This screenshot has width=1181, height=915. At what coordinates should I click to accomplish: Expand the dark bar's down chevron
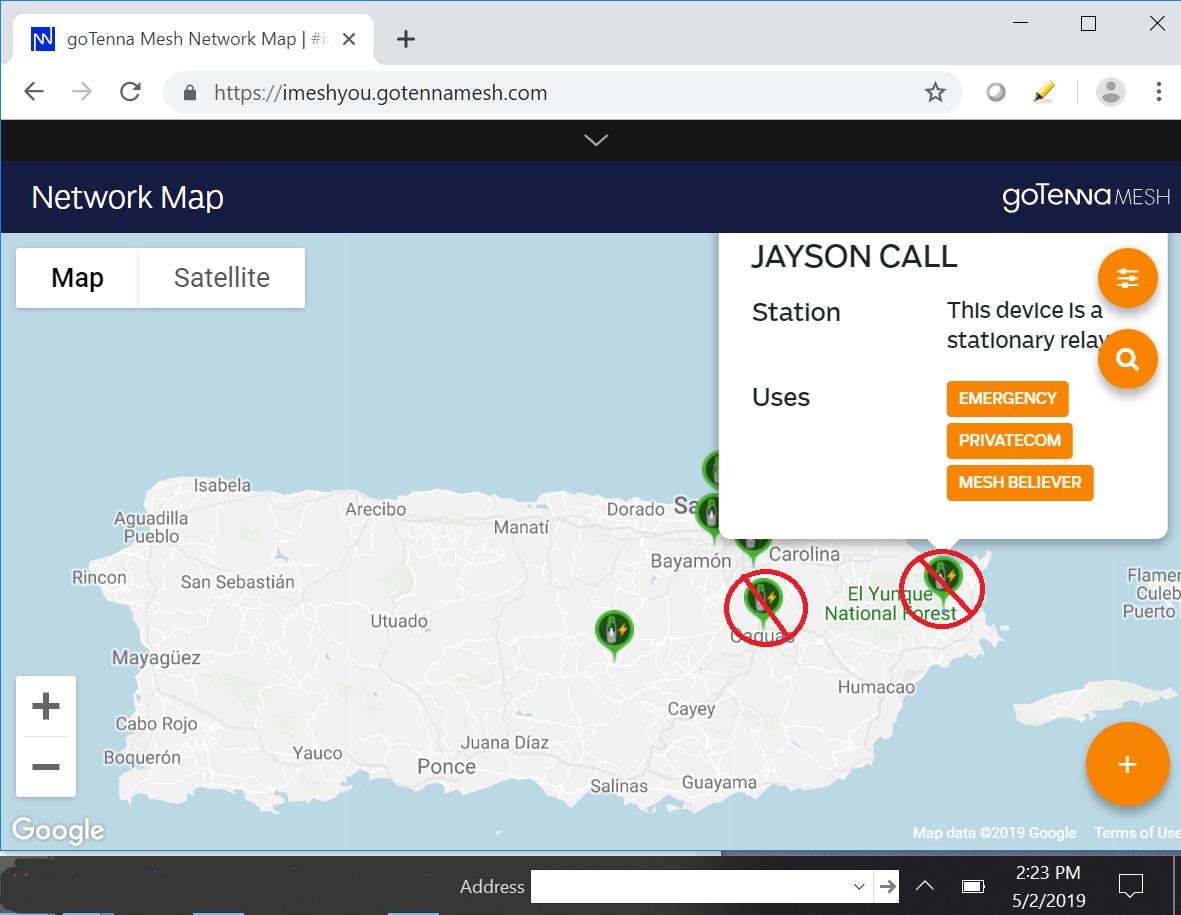click(596, 140)
